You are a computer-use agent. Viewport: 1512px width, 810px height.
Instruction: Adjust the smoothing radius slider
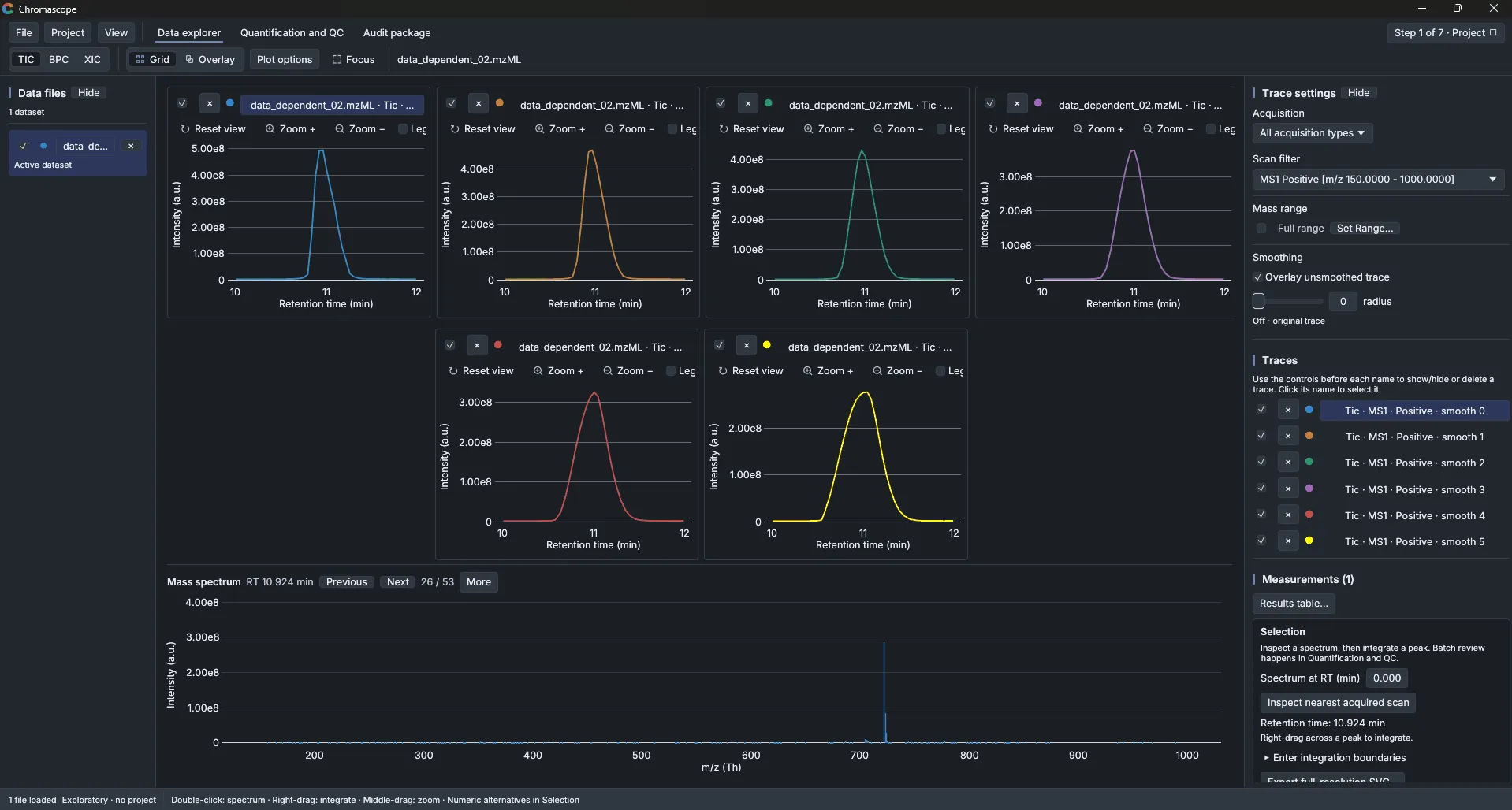(x=1288, y=301)
